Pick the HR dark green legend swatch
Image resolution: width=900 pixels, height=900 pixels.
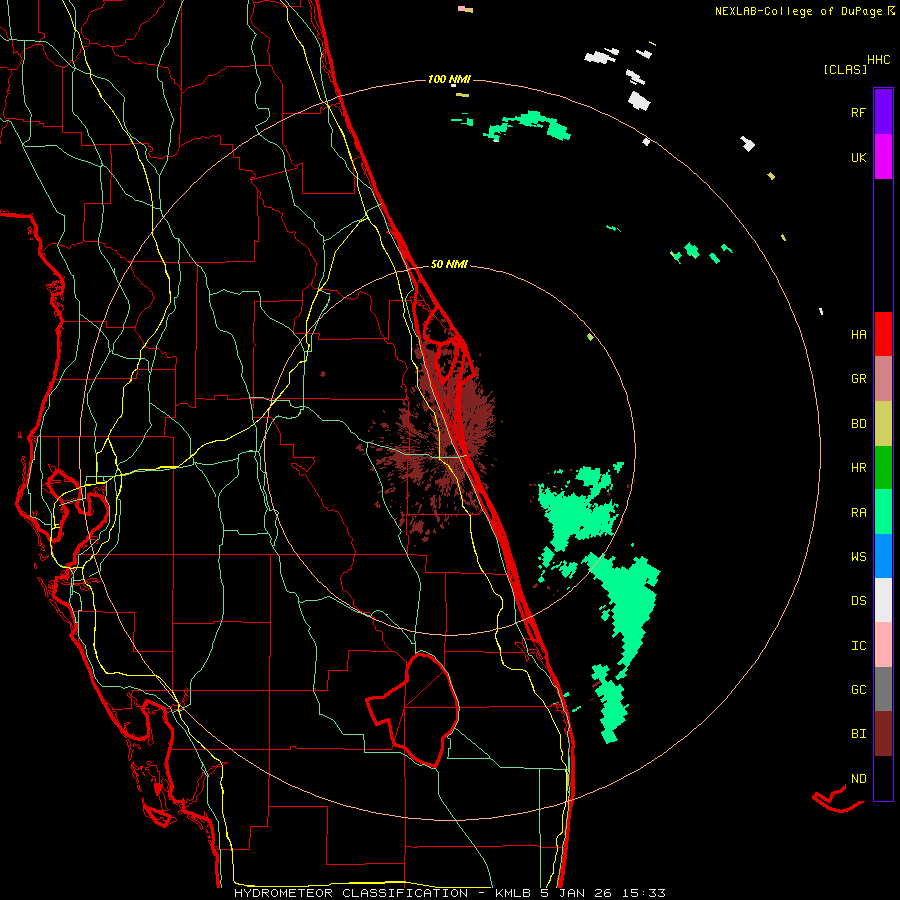(883, 468)
